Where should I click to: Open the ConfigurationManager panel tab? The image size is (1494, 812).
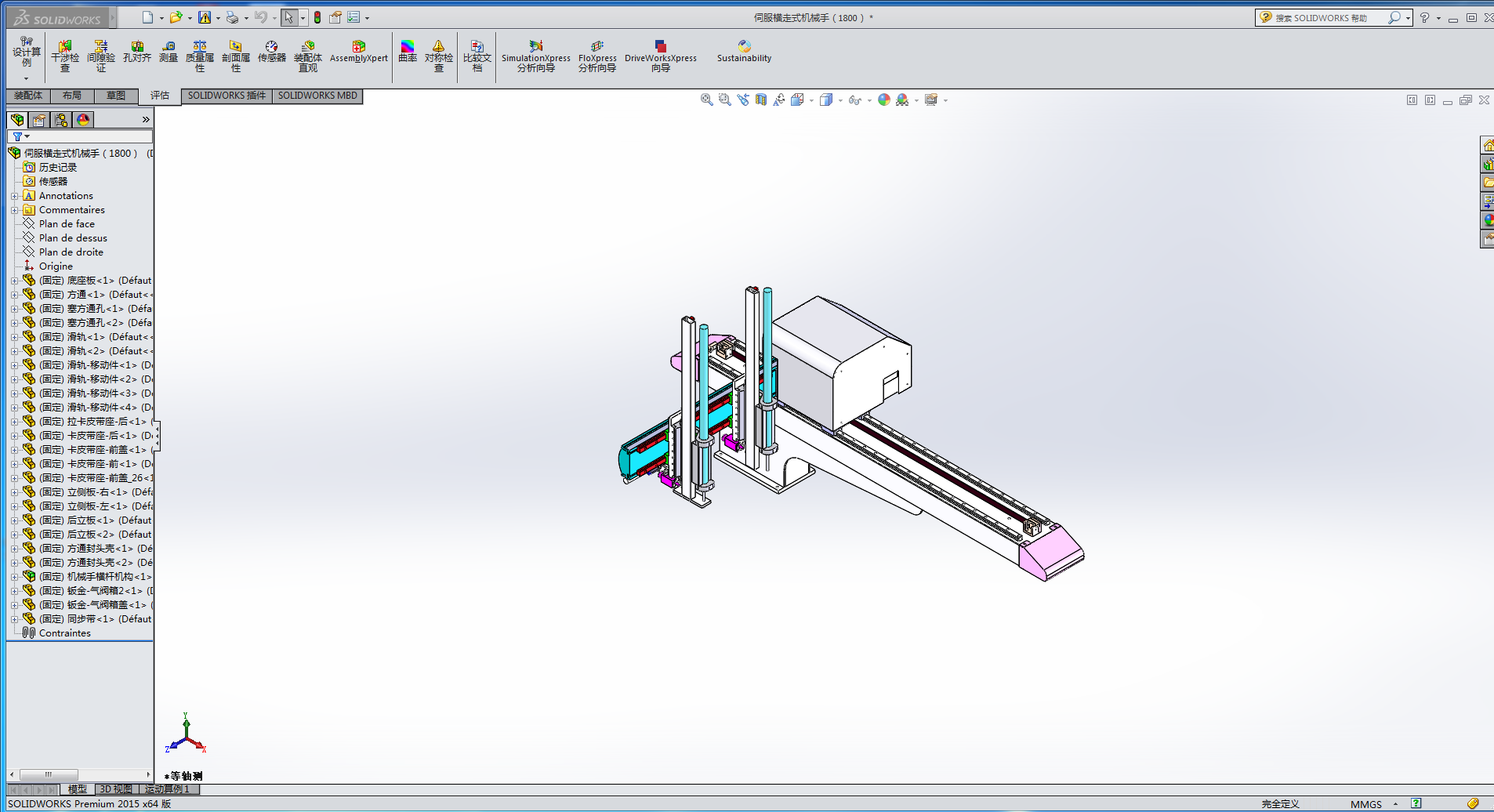pyautogui.click(x=61, y=120)
